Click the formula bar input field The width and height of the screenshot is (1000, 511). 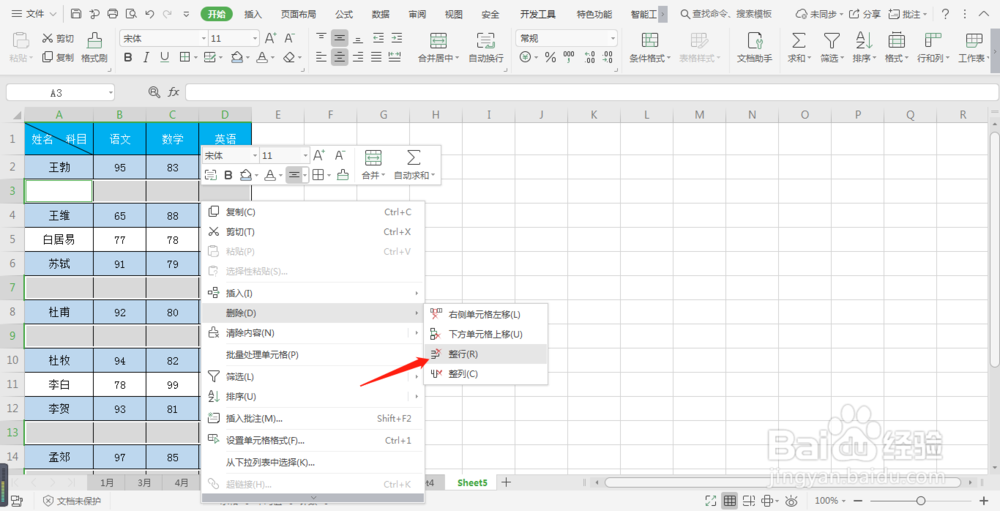point(592,93)
